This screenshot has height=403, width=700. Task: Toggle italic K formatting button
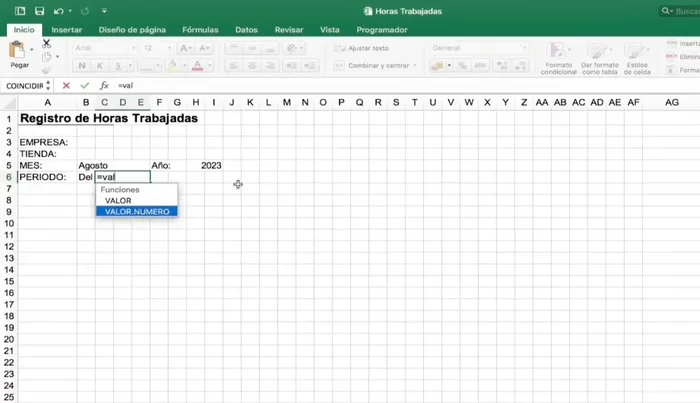point(100,66)
